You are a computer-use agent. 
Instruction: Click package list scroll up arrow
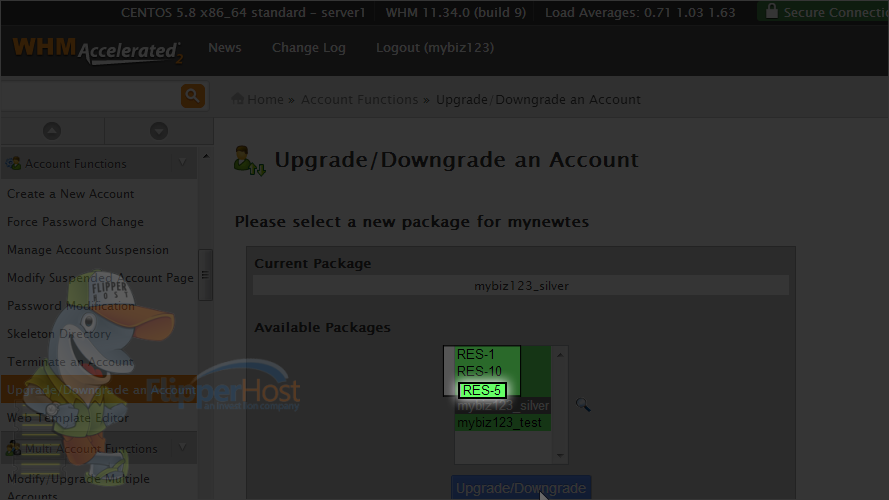[x=560, y=355]
